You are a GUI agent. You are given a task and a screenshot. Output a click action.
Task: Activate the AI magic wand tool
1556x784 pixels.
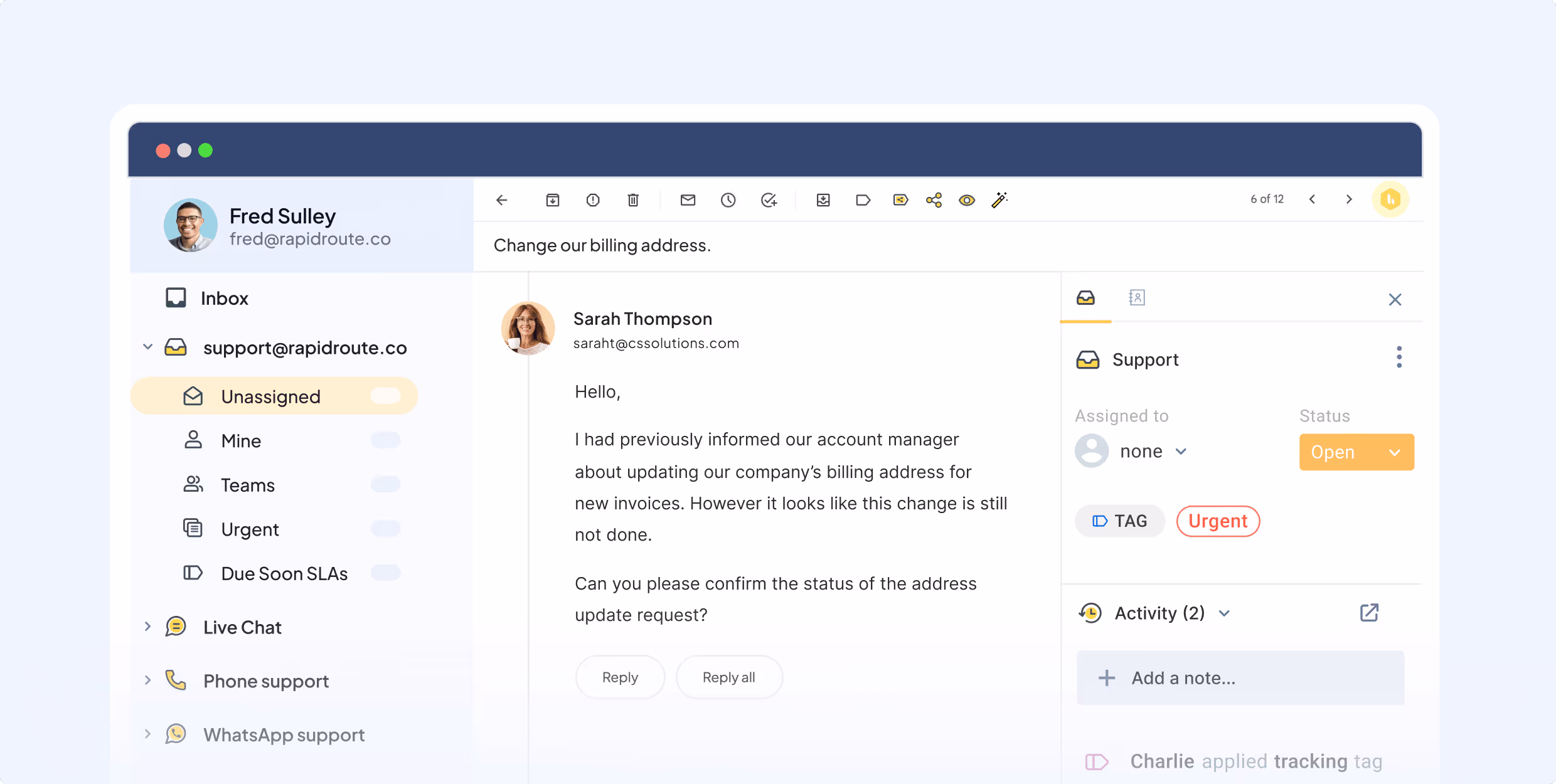pos(999,199)
